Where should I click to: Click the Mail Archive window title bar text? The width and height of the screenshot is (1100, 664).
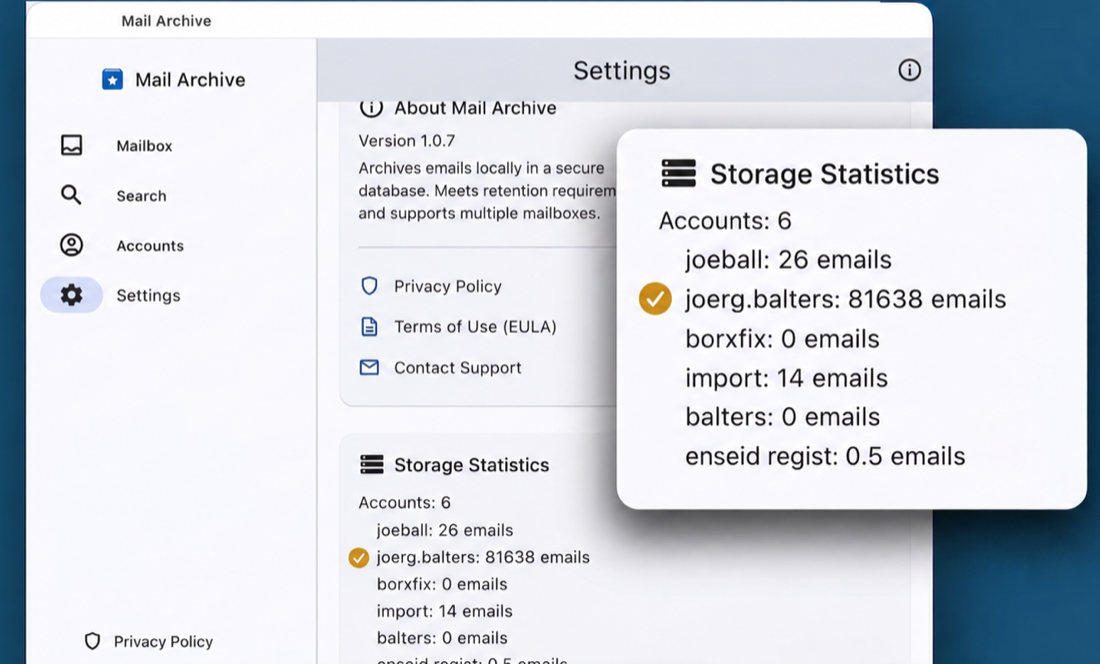pos(166,21)
